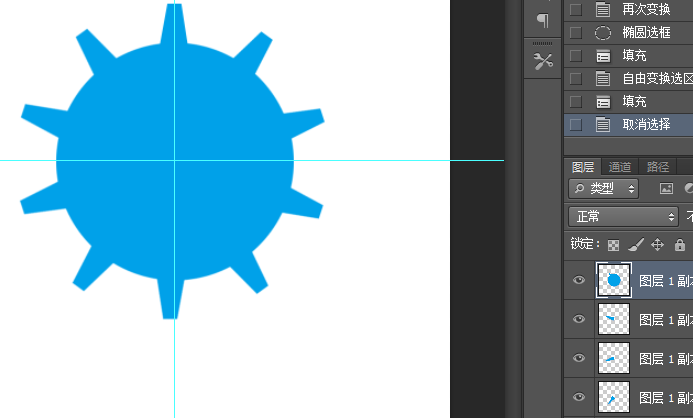Image resolution: width=693 pixels, height=418 pixels.
Task: Set history brush source box for 自由变换选区
Action: pos(575,79)
